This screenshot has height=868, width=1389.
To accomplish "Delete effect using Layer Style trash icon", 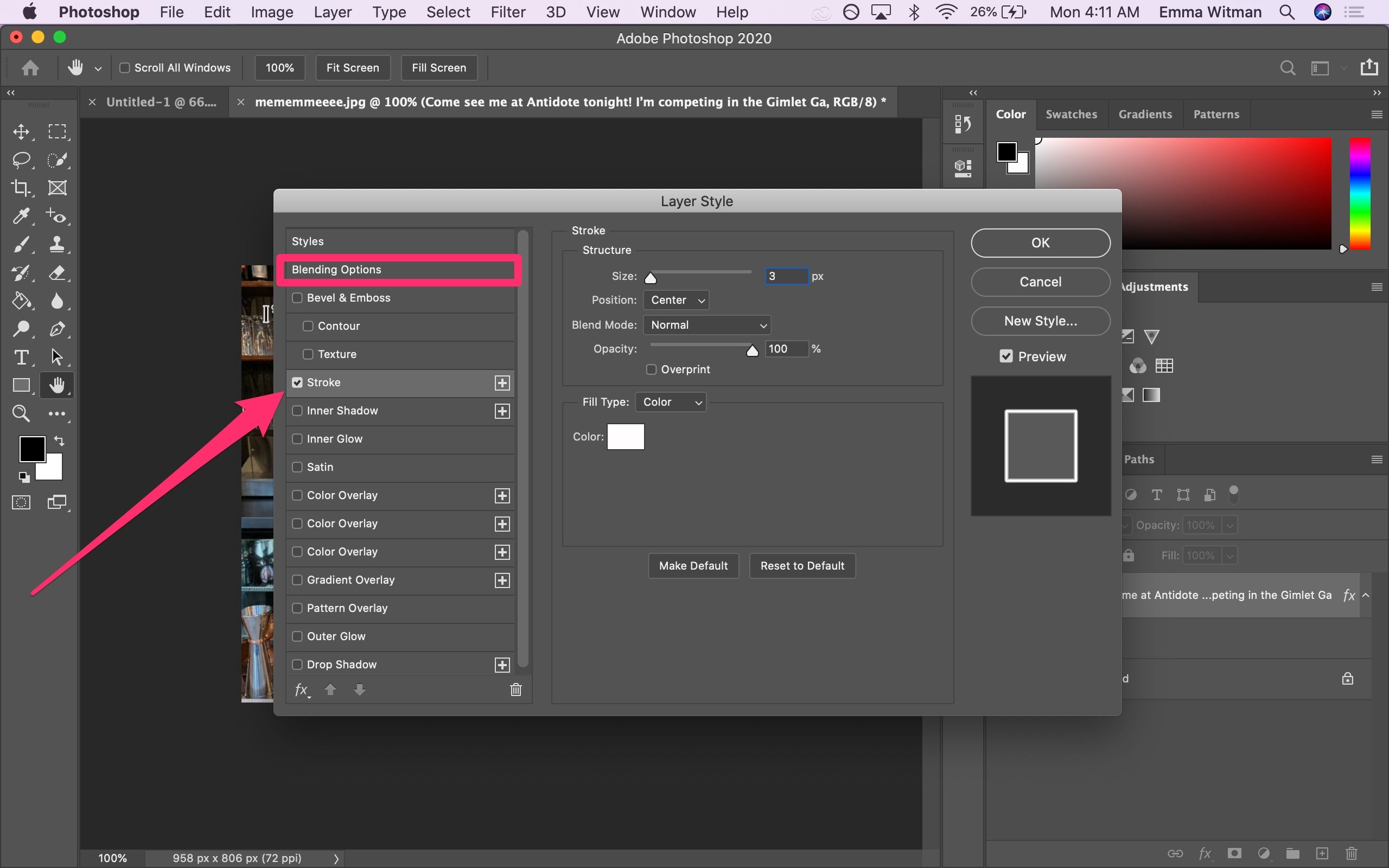I will pyautogui.click(x=515, y=690).
